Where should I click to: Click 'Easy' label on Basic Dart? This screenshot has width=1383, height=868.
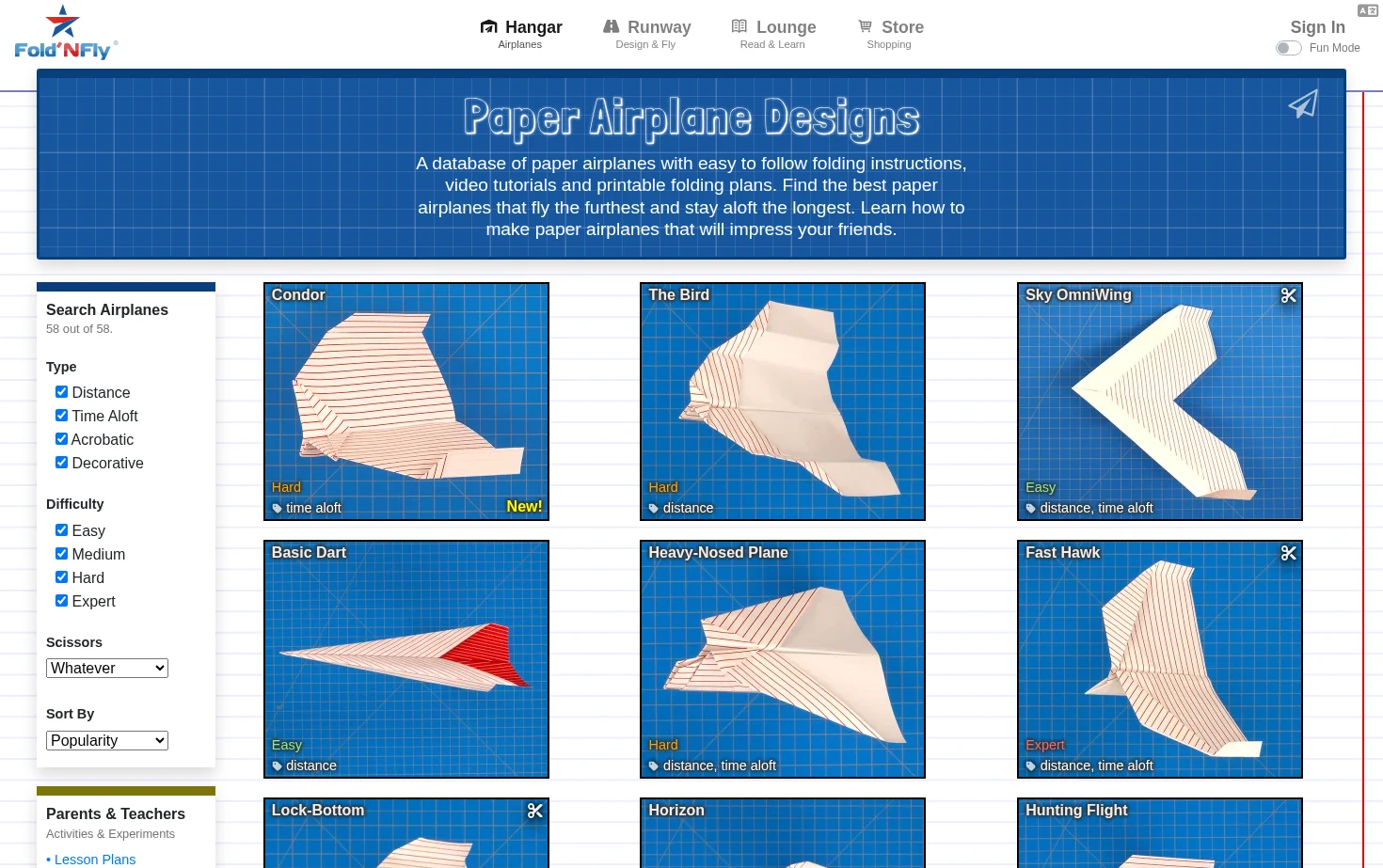click(x=286, y=745)
